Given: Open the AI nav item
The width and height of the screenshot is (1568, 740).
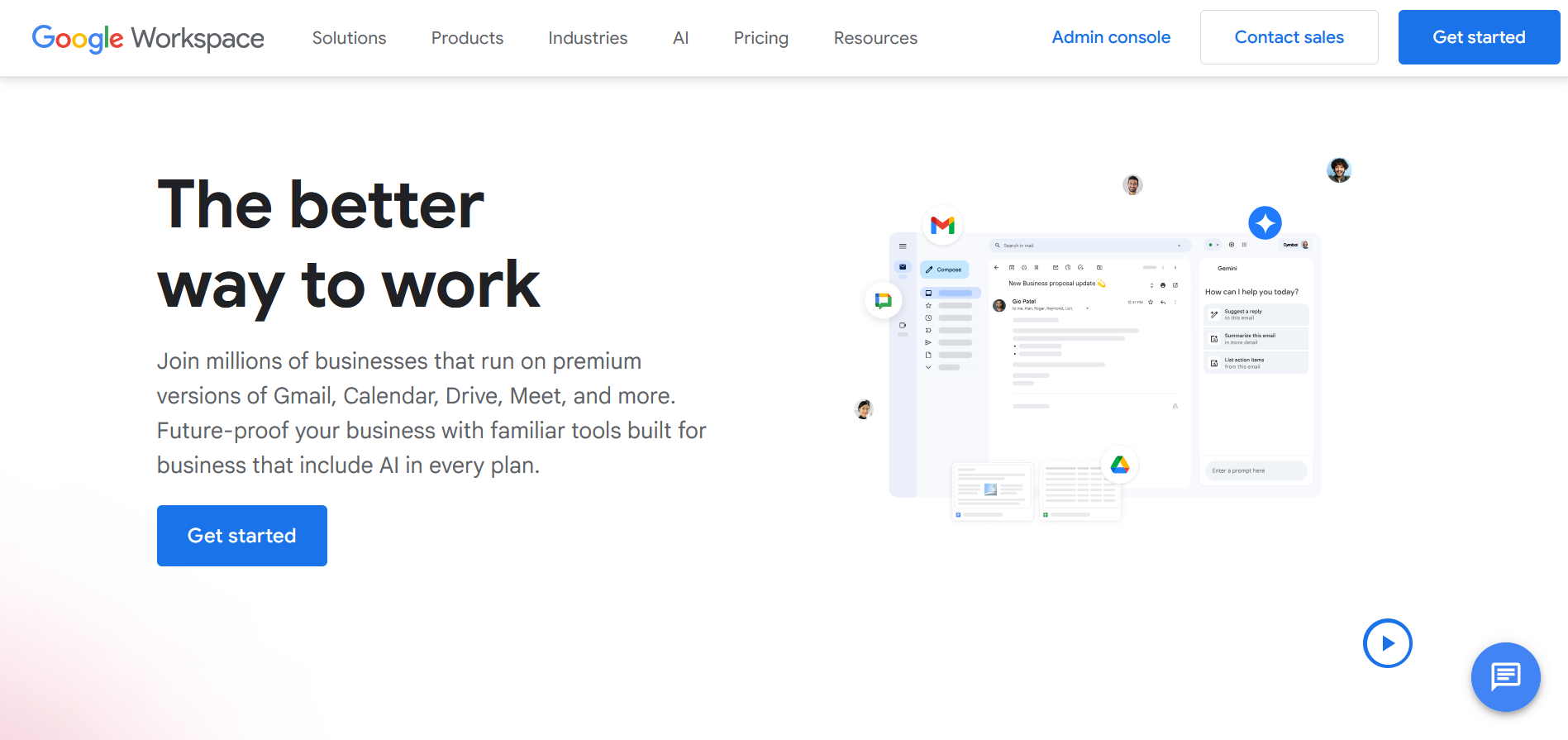Looking at the screenshot, I should 680,38.
